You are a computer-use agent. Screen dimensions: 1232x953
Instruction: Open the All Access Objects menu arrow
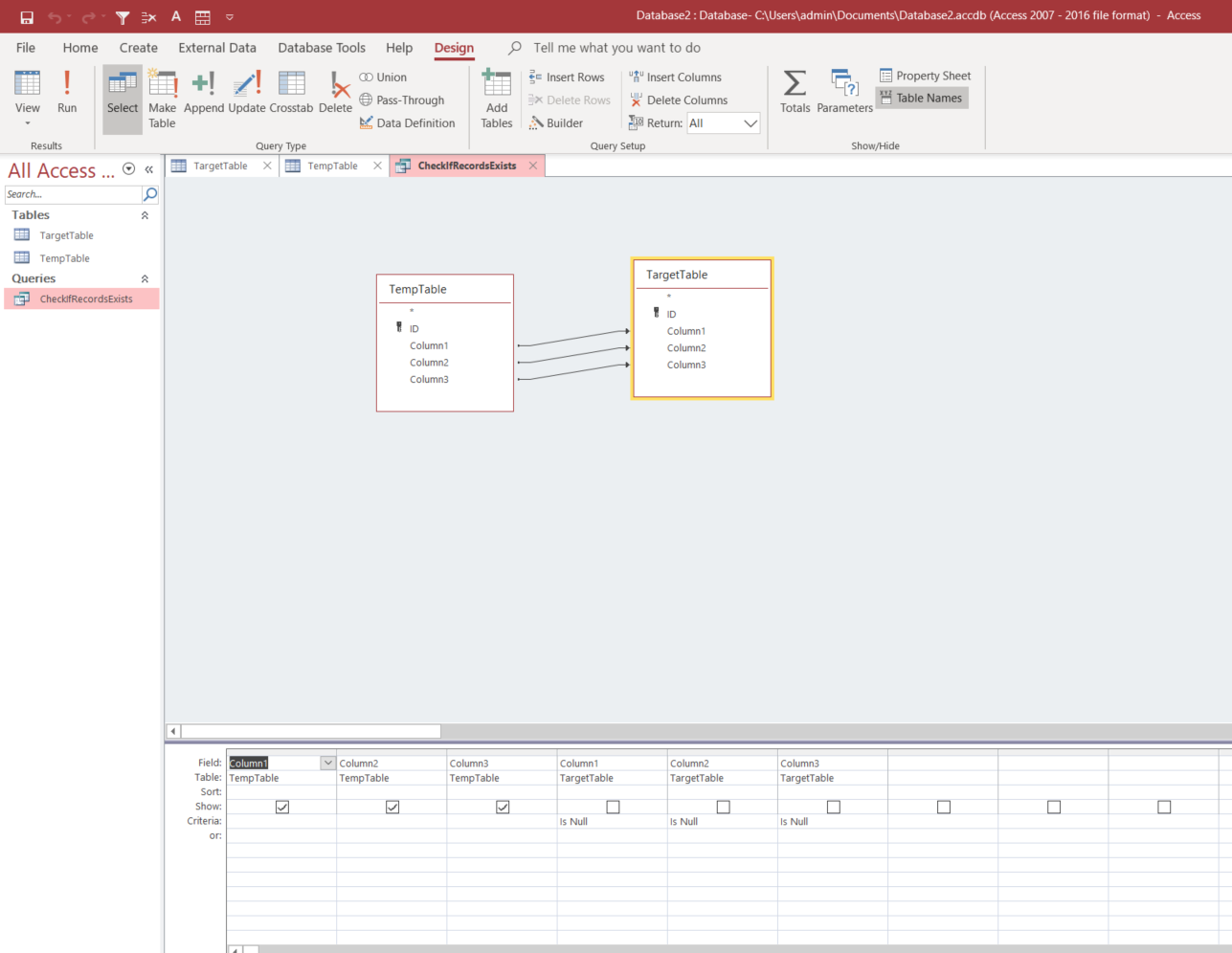point(129,169)
